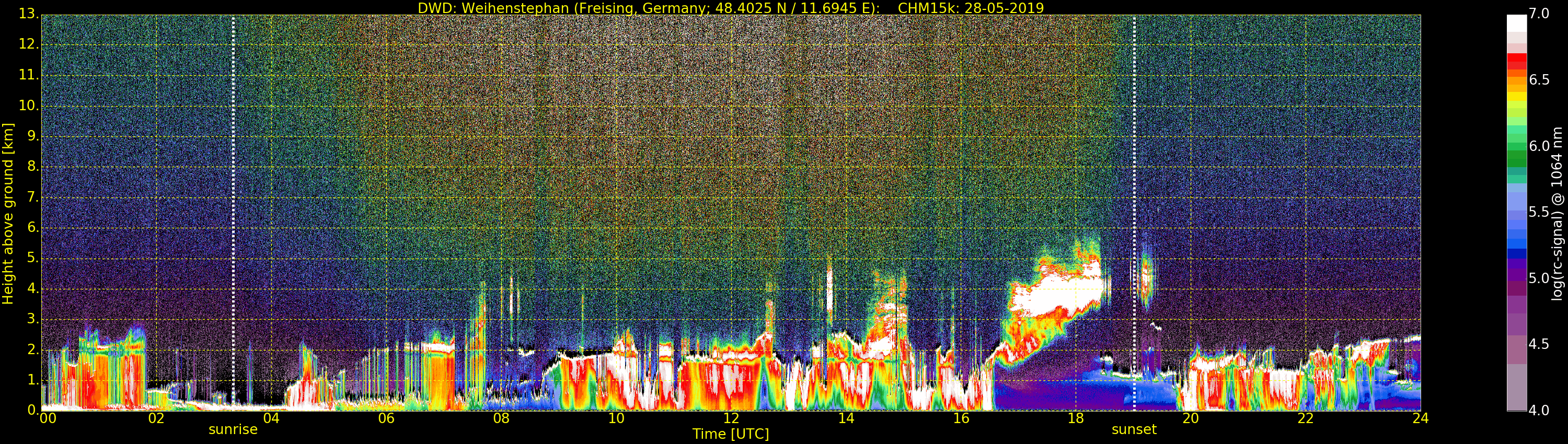Click the 'sunset' label below the axis
Viewport: 1568px width, 444px height.
(1133, 429)
